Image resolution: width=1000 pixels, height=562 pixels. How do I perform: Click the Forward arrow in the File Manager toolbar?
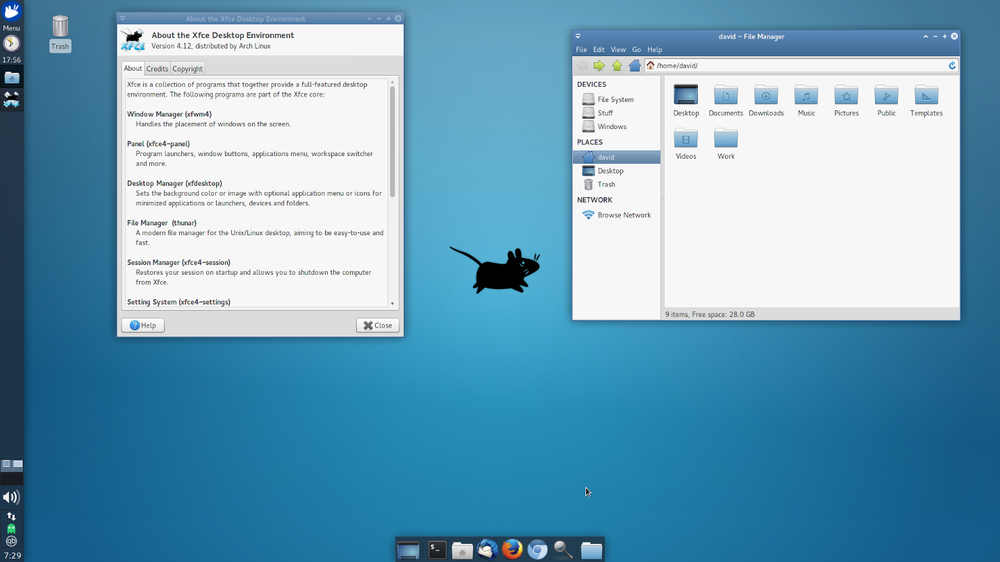pyautogui.click(x=599, y=65)
